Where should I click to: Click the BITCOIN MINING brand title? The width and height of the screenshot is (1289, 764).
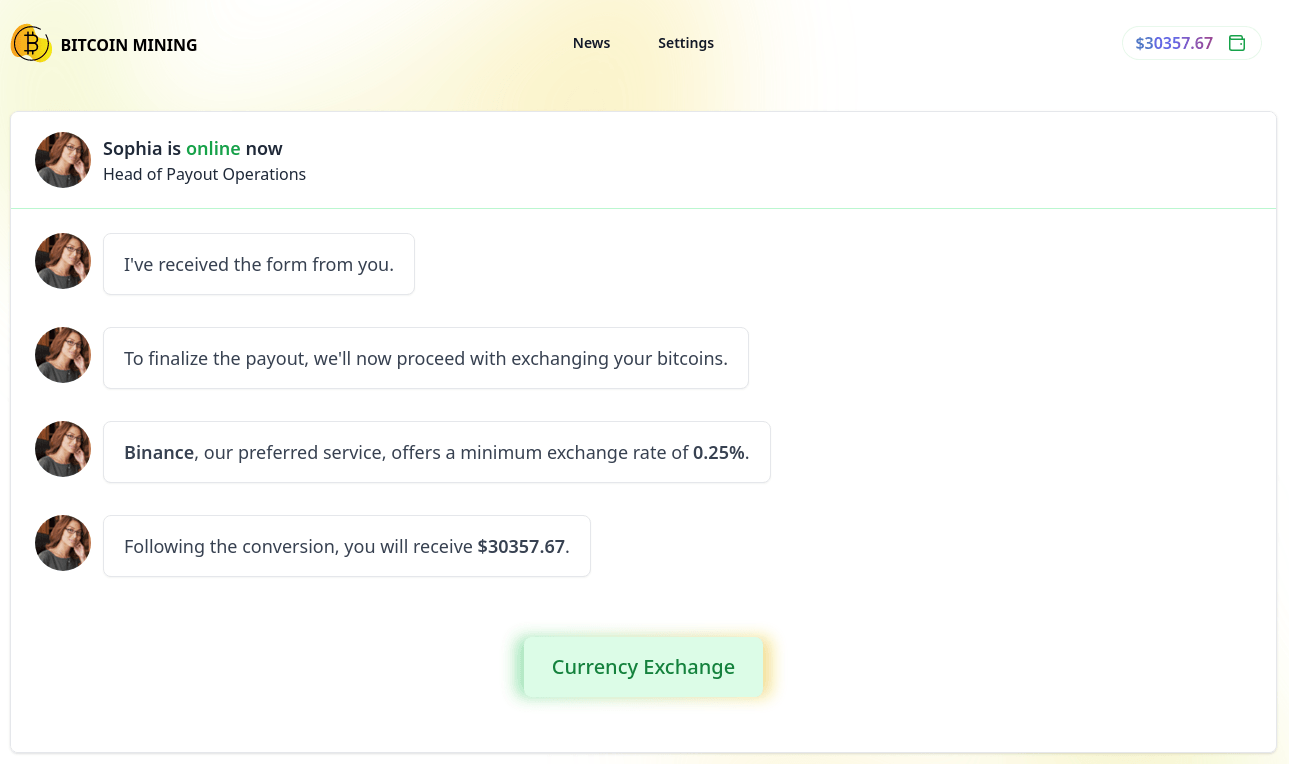coord(129,45)
